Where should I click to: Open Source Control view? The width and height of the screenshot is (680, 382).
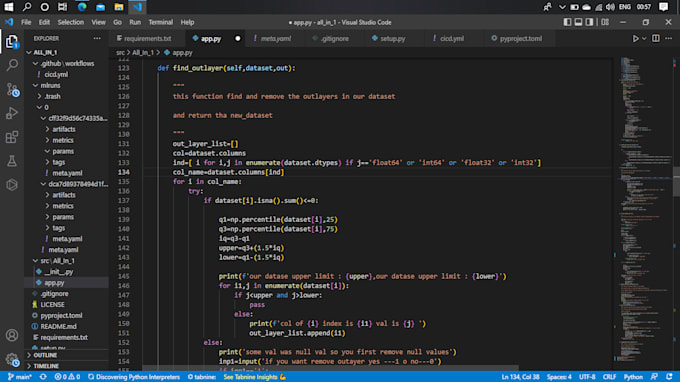[12, 90]
